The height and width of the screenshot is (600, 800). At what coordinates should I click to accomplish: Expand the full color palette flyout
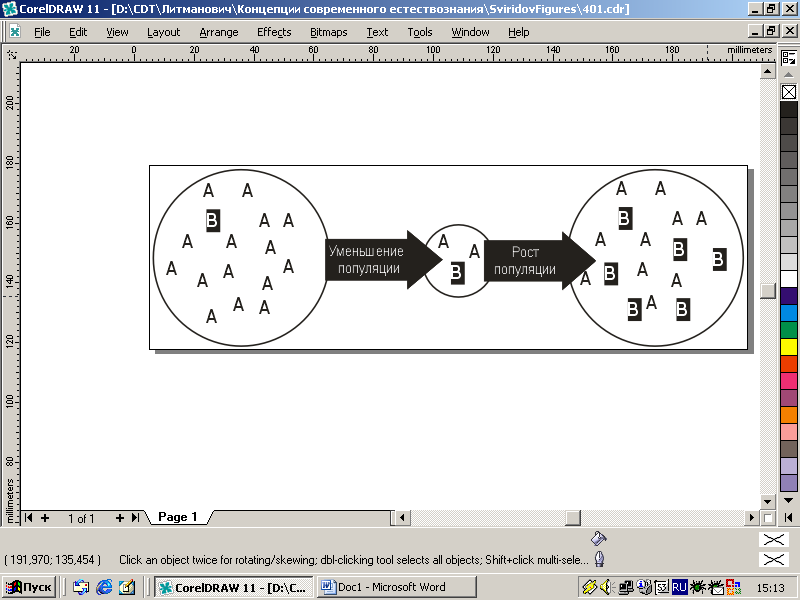click(x=788, y=518)
